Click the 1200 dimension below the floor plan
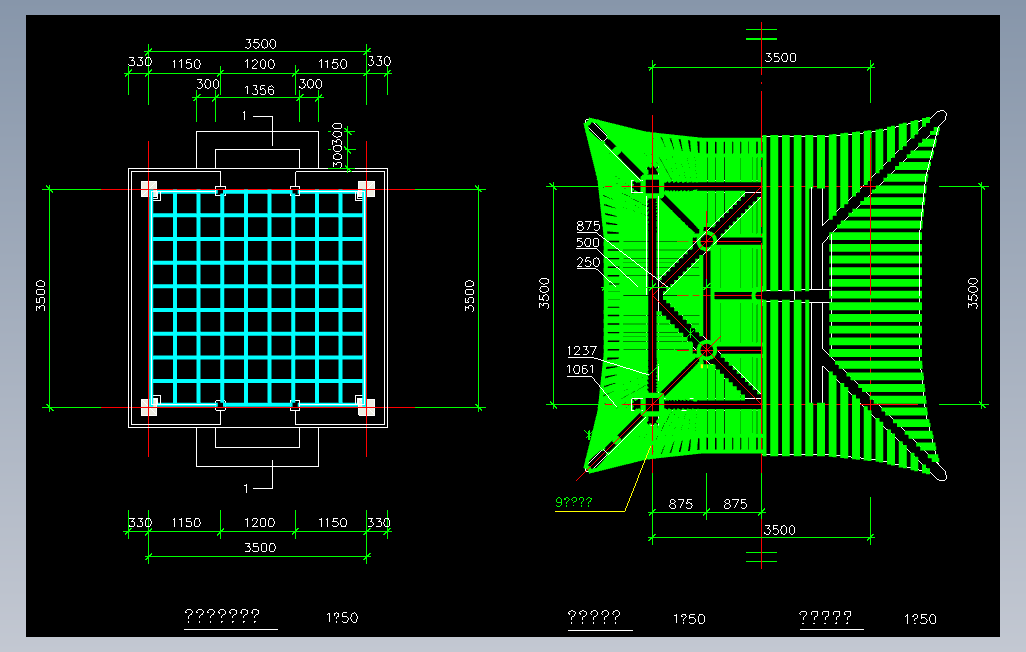This screenshot has width=1026, height=652. (259, 522)
